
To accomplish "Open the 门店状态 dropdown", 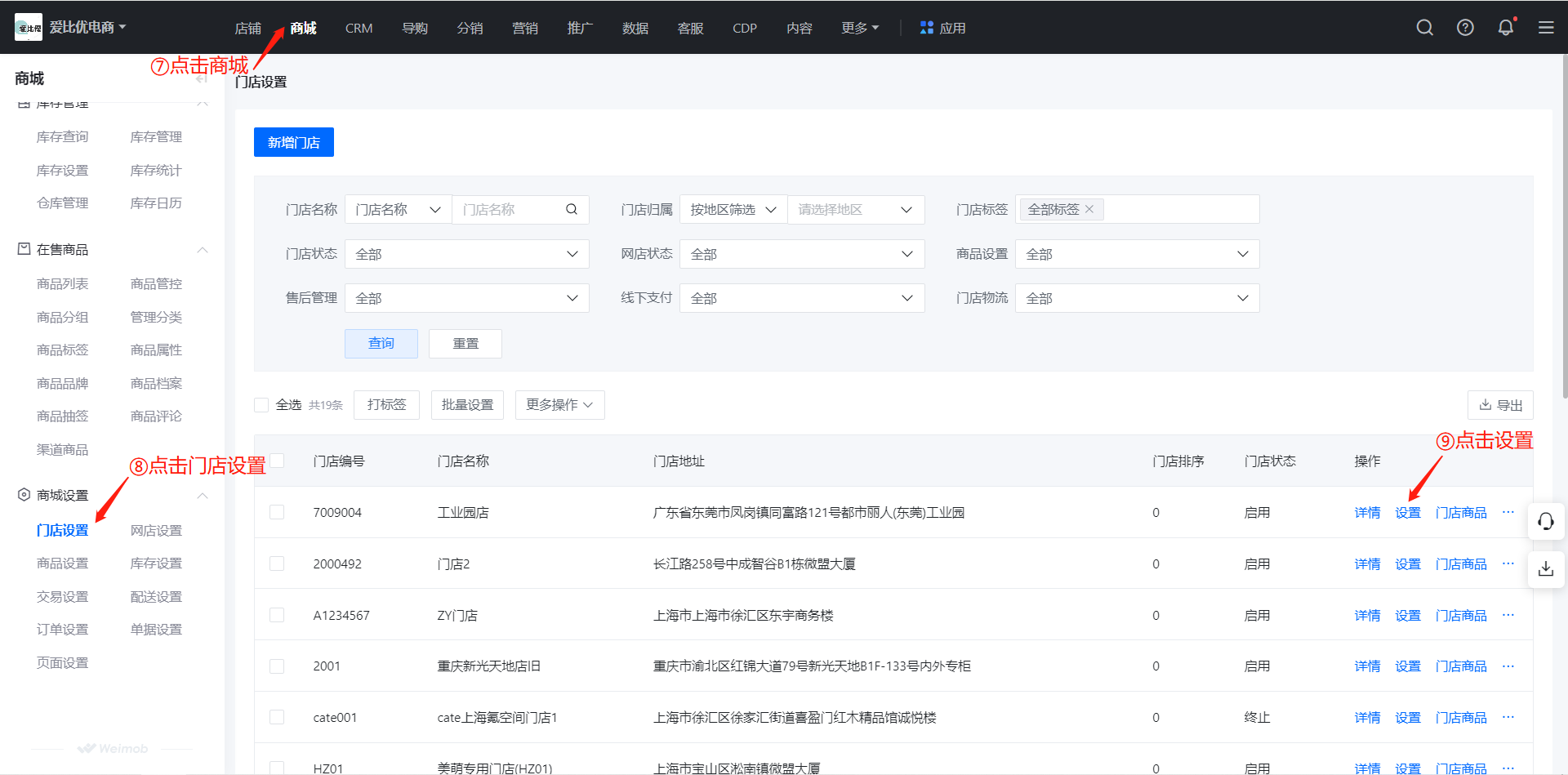I will 466,254.
